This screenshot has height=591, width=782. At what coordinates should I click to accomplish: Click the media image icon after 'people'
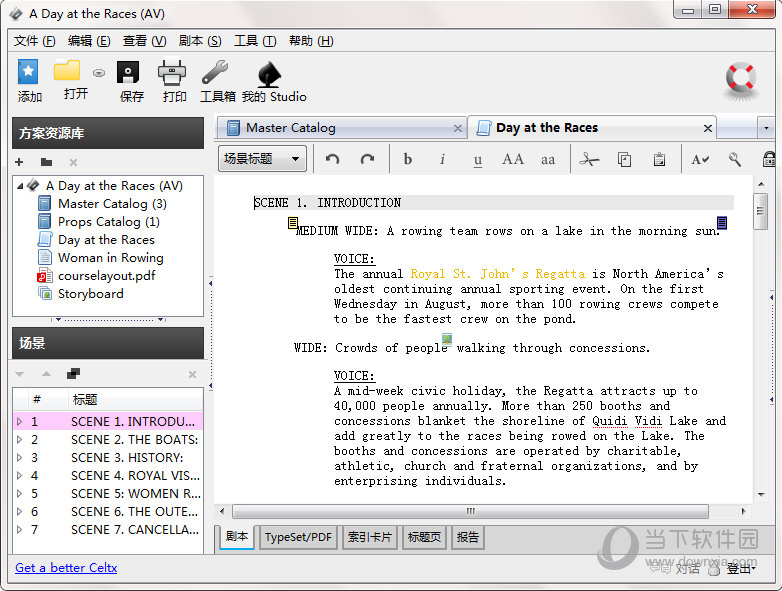(x=447, y=340)
